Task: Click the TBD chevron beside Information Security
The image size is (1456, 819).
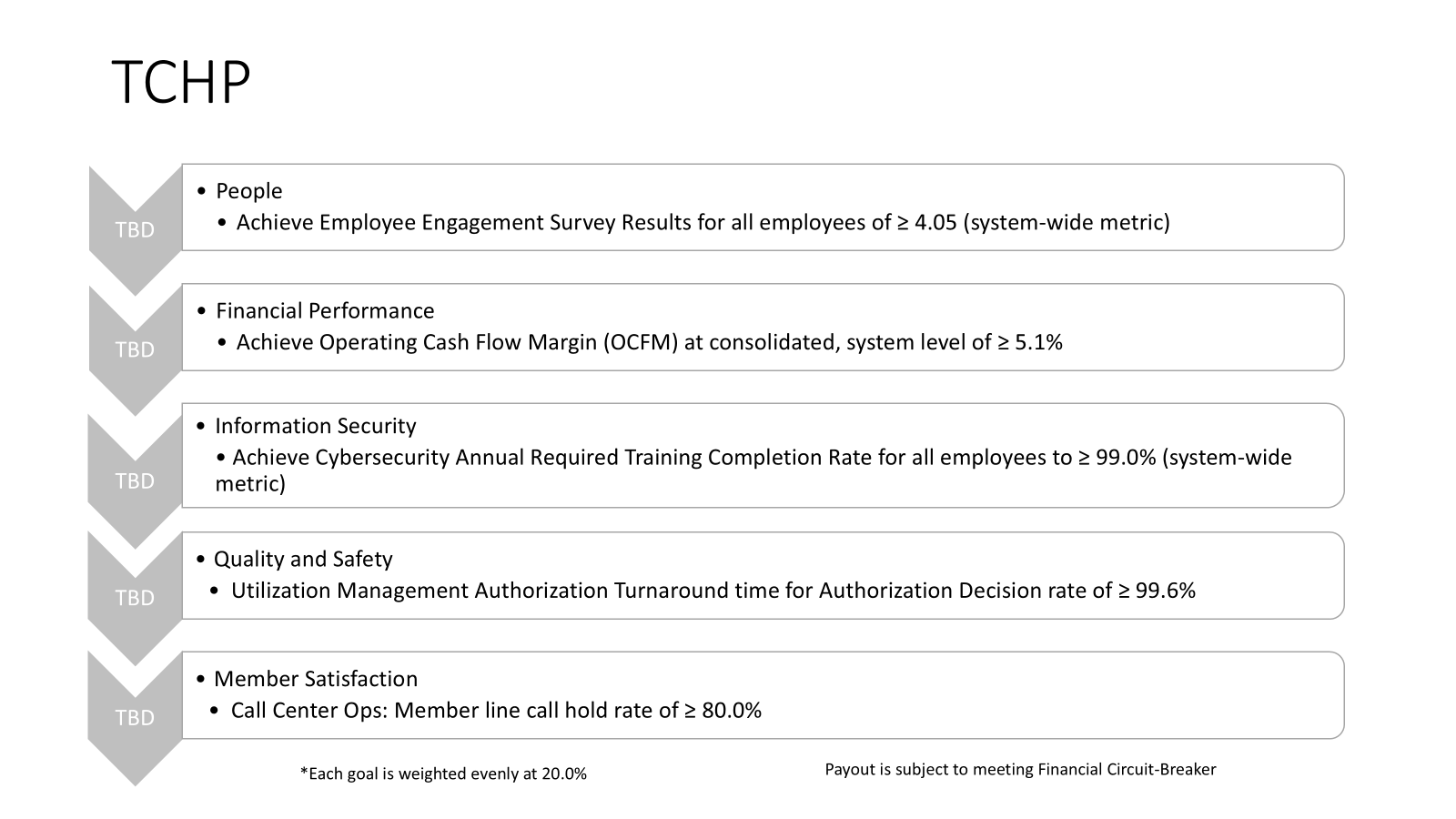Action: tap(135, 480)
